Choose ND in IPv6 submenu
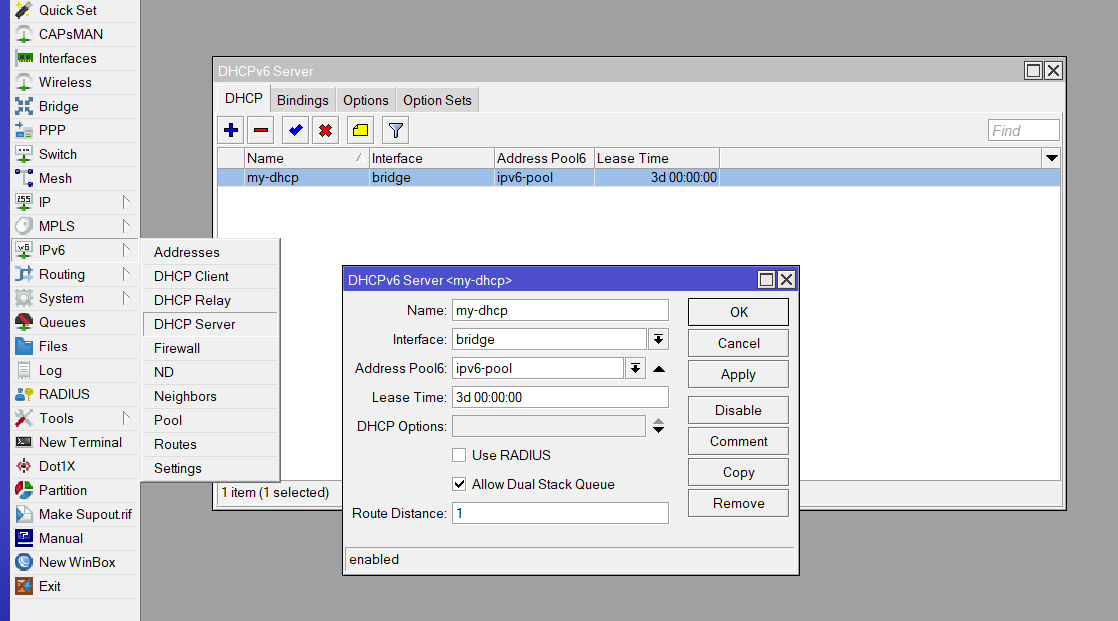The height and width of the screenshot is (621, 1118). [210, 372]
